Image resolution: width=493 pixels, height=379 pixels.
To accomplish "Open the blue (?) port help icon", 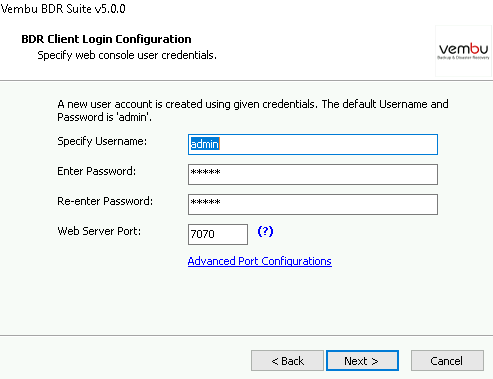I will pos(265,231).
